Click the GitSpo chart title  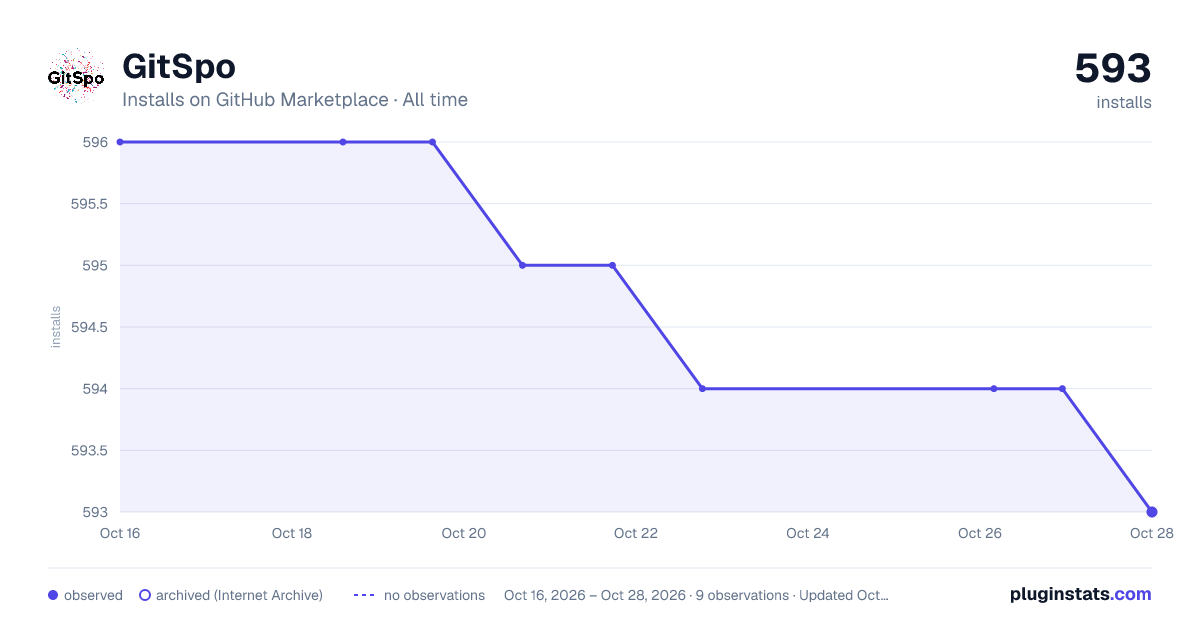click(x=179, y=66)
